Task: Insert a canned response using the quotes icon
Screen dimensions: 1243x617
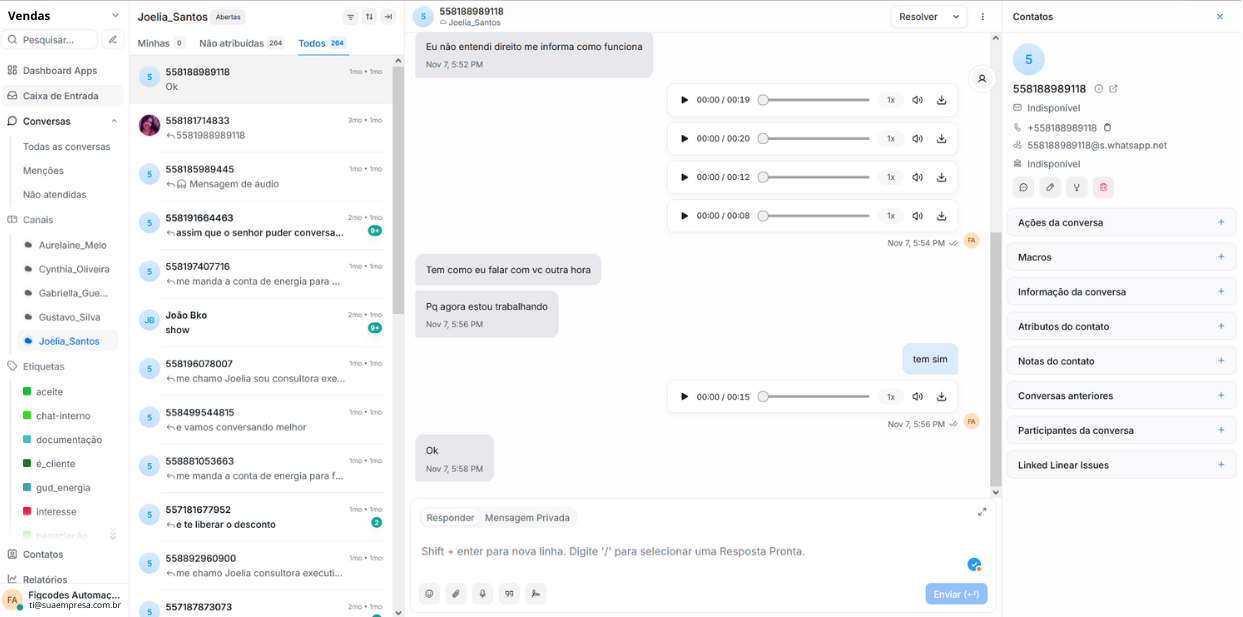Action: 509,593
